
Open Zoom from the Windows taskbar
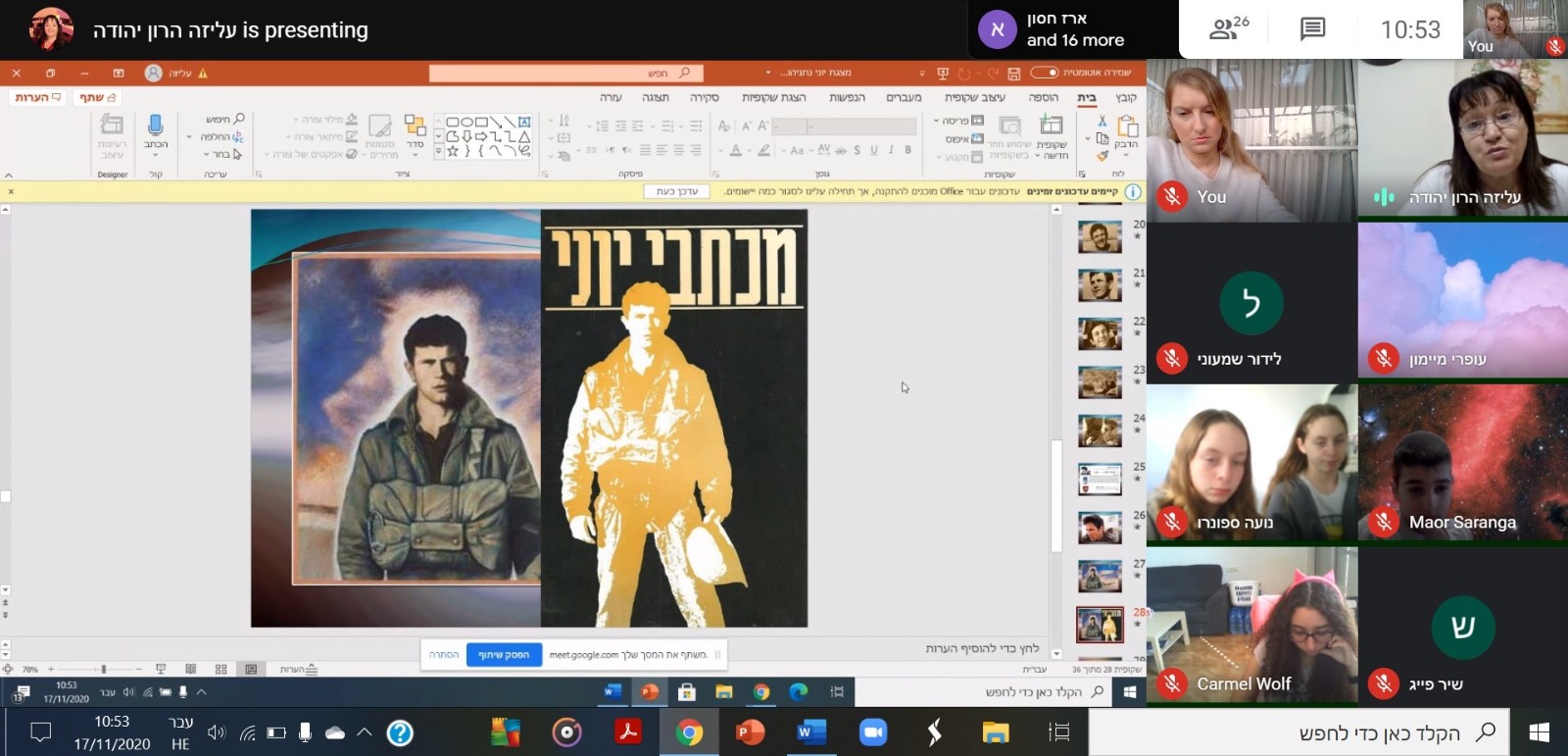[x=872, y=732]
